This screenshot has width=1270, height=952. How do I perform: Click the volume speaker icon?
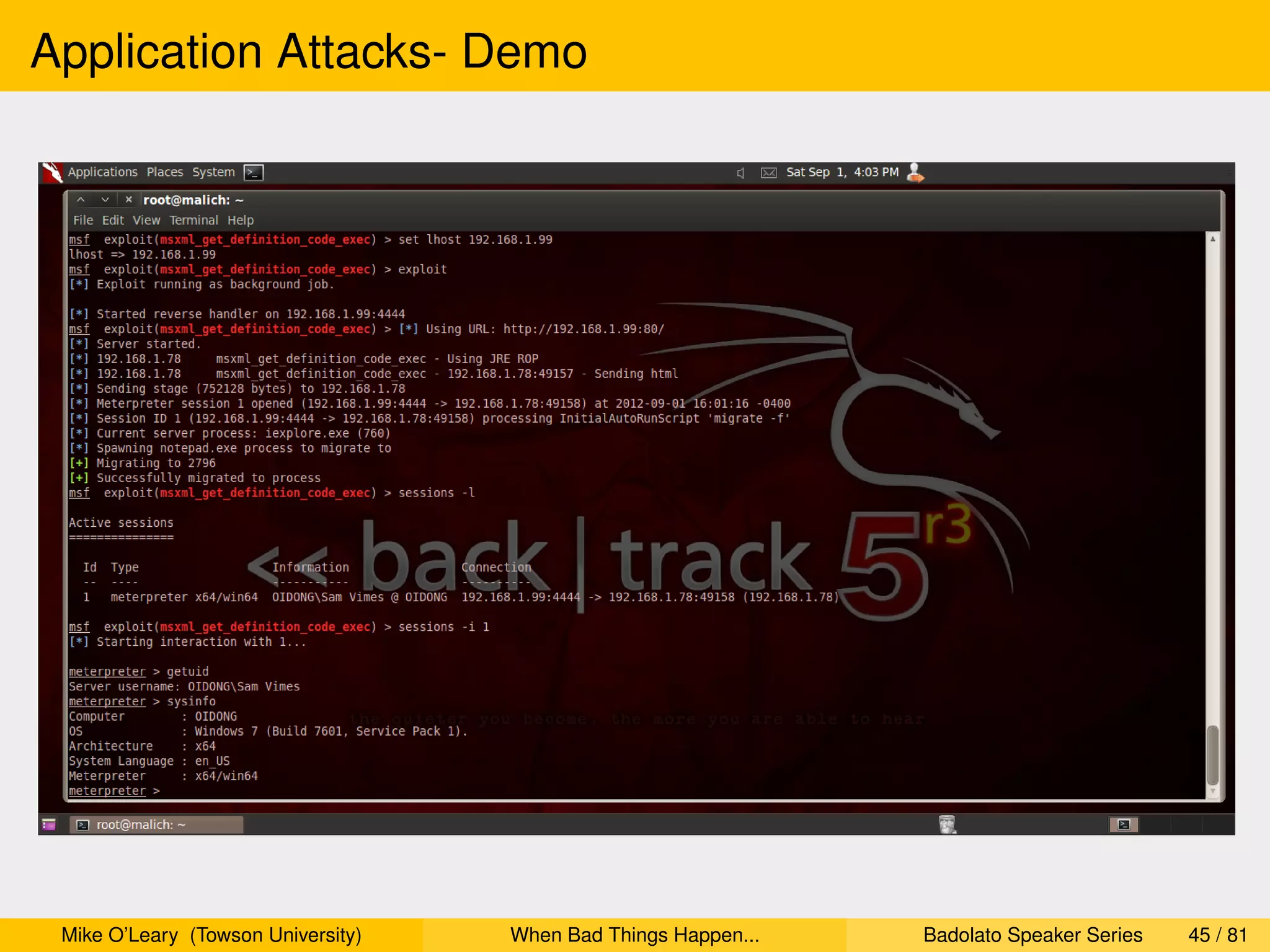click(x=740, y=173)
